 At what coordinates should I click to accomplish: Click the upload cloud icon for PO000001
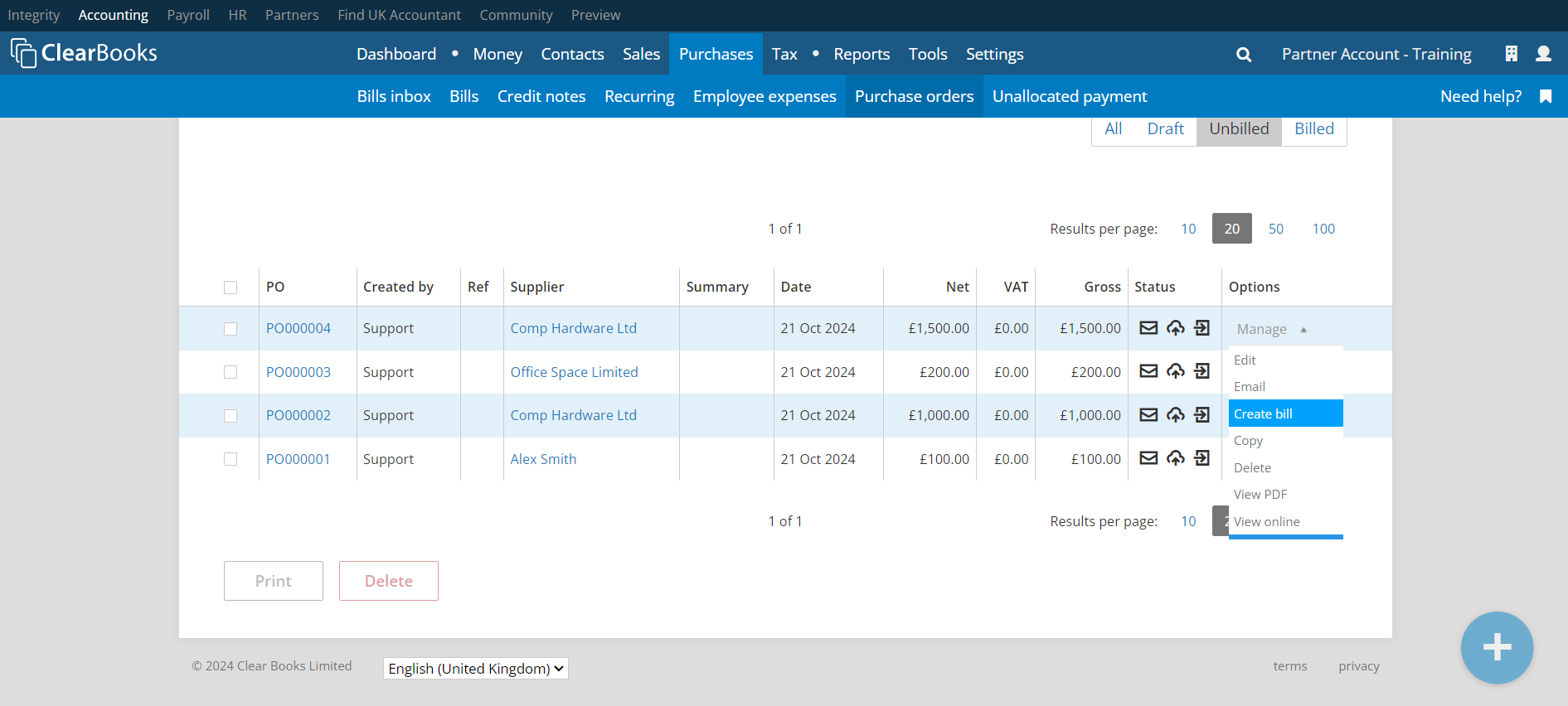coord(1176,457)
